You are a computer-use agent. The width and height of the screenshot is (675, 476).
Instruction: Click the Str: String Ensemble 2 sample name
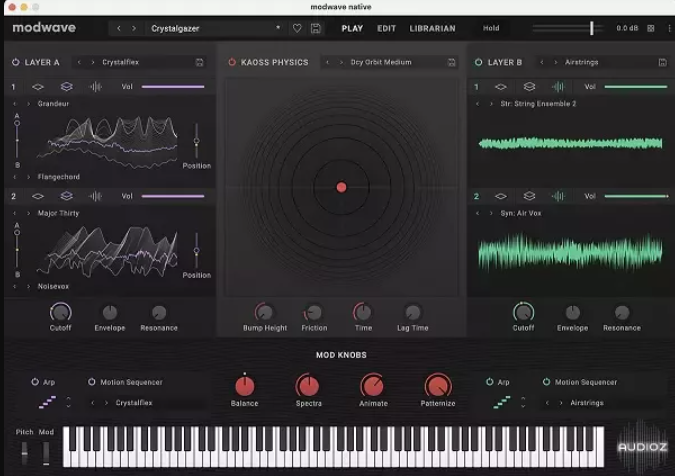(538, 104)
